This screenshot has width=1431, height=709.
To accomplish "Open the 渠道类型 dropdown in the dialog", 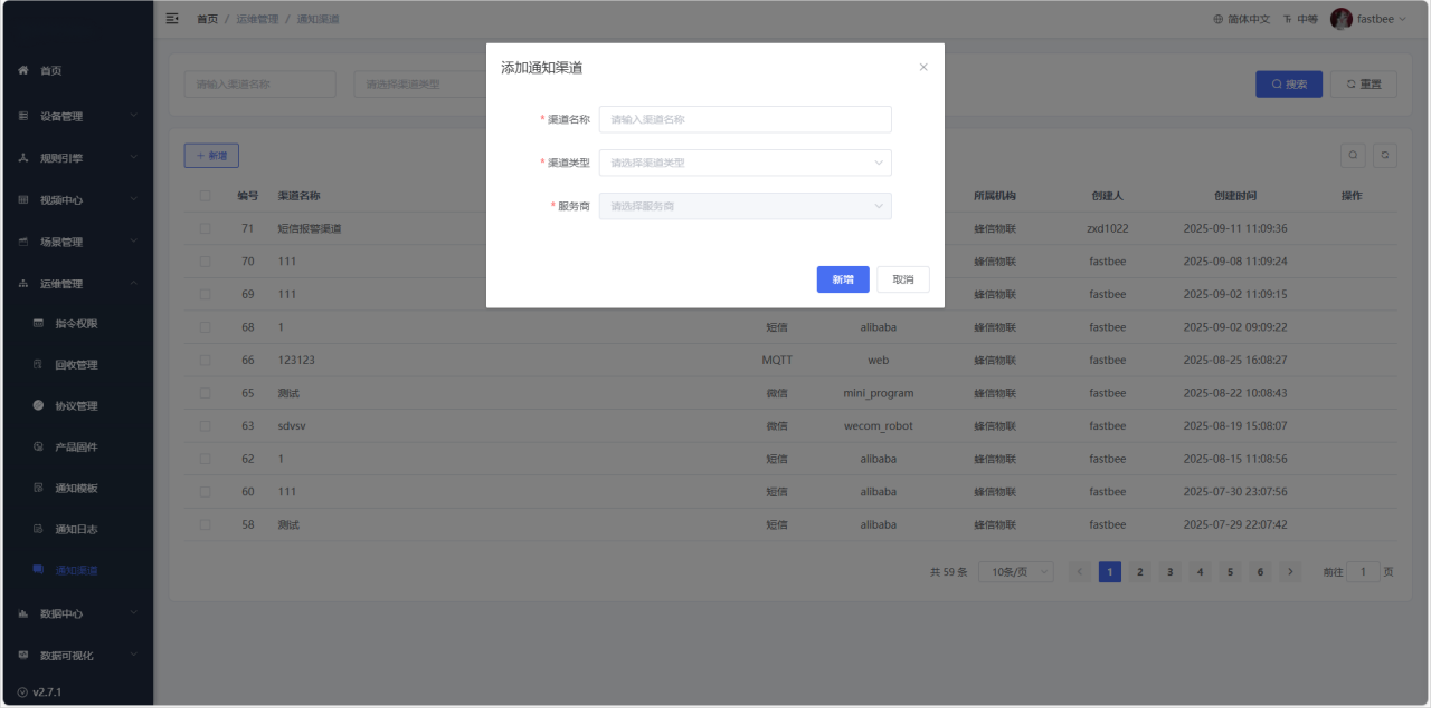I will tap(744, 162).
